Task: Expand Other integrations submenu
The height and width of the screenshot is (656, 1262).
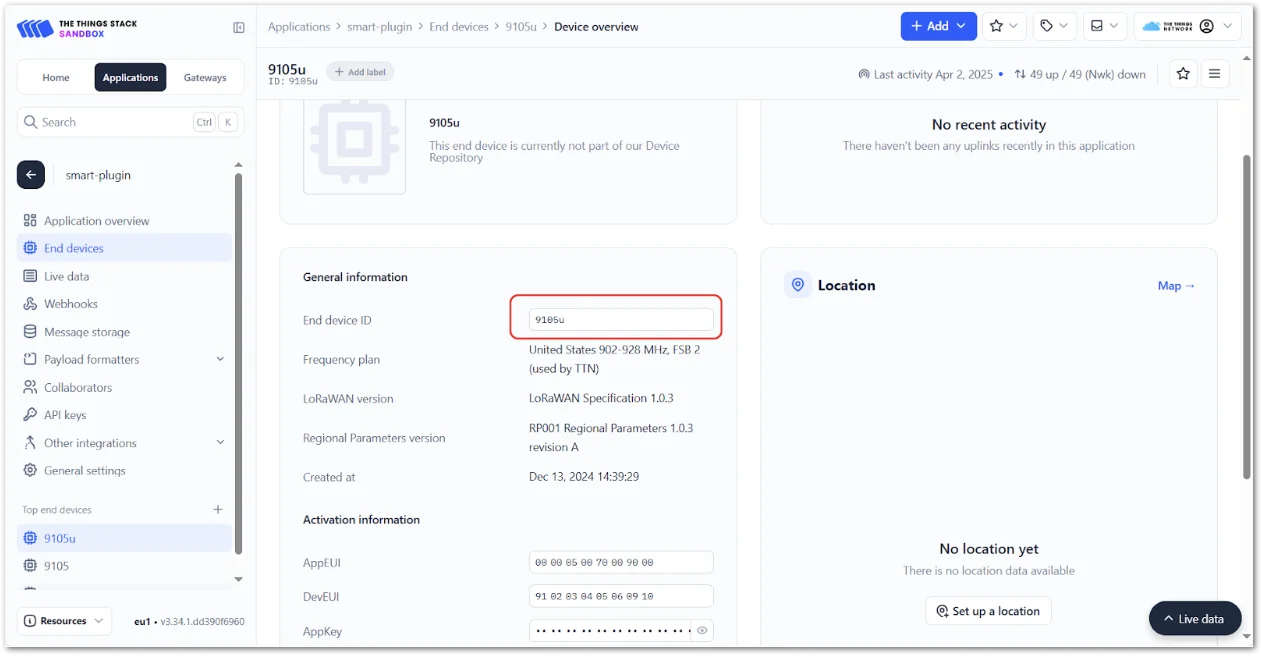Action: [x=124, y=443]
